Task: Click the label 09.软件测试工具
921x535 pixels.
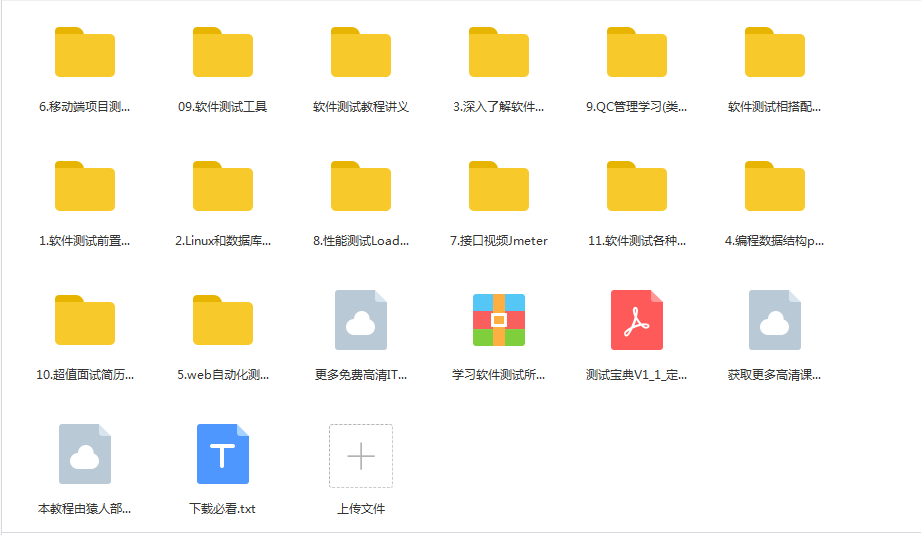Action: click(x=223, y=107)
